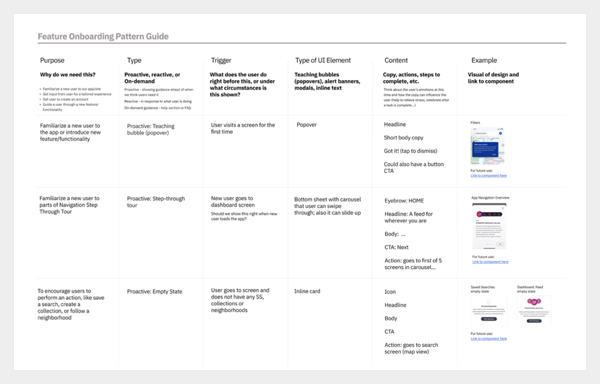600x384 pixels.
Task: Follow component link under Saved Searches example
Action: point(489,338)
